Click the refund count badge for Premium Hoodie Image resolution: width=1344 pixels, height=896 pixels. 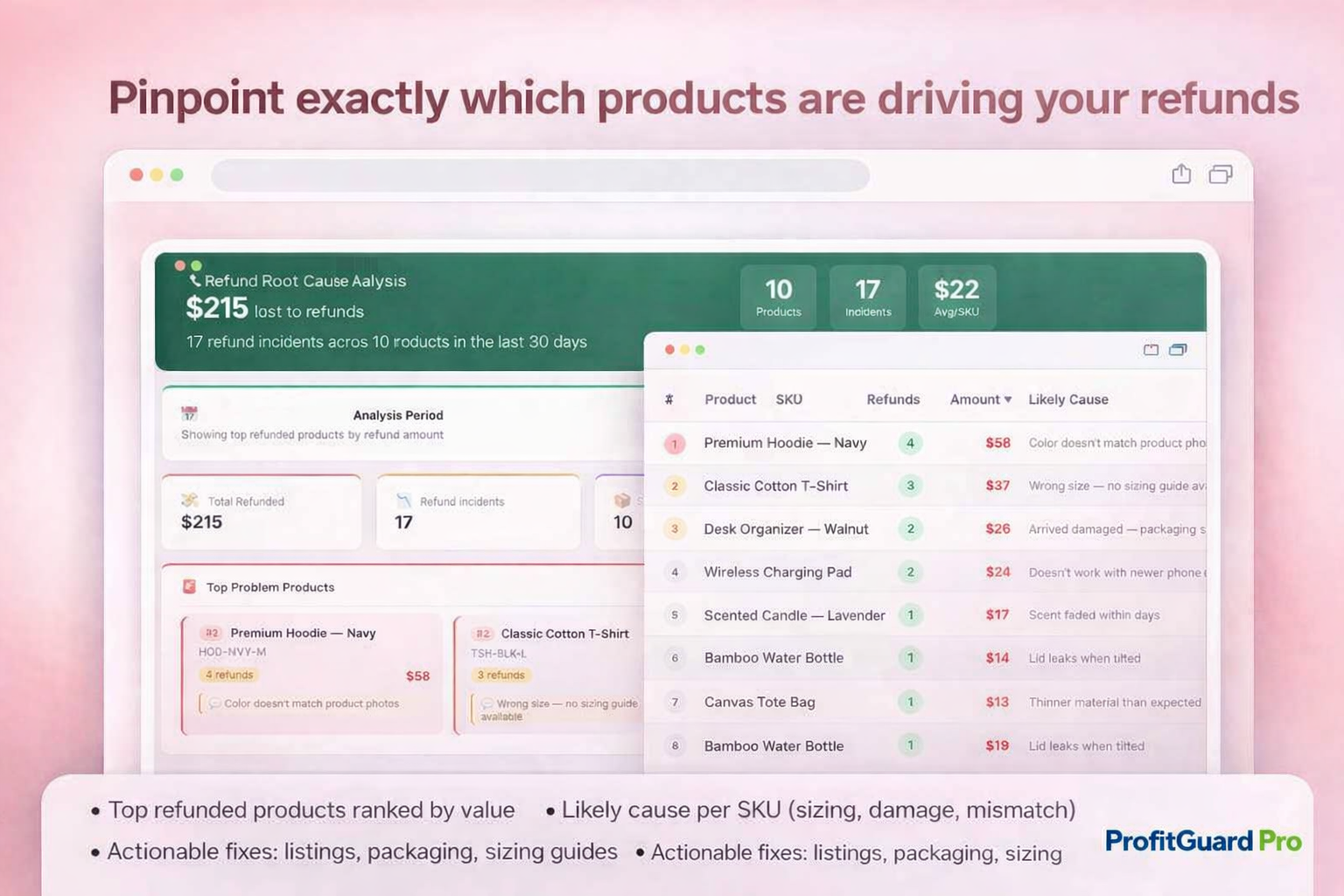910,443
